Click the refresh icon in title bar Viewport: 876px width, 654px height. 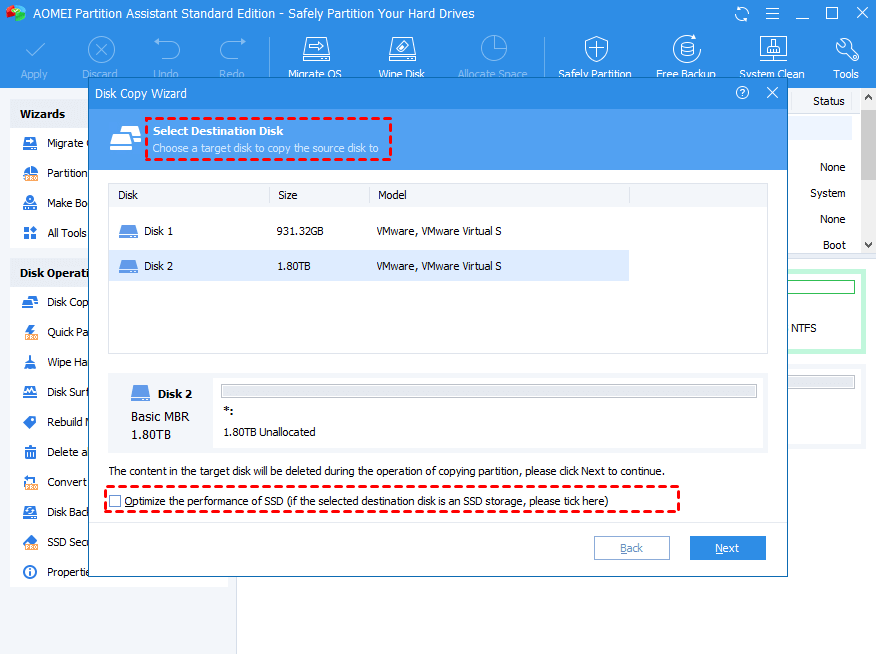tap(742, 14)
